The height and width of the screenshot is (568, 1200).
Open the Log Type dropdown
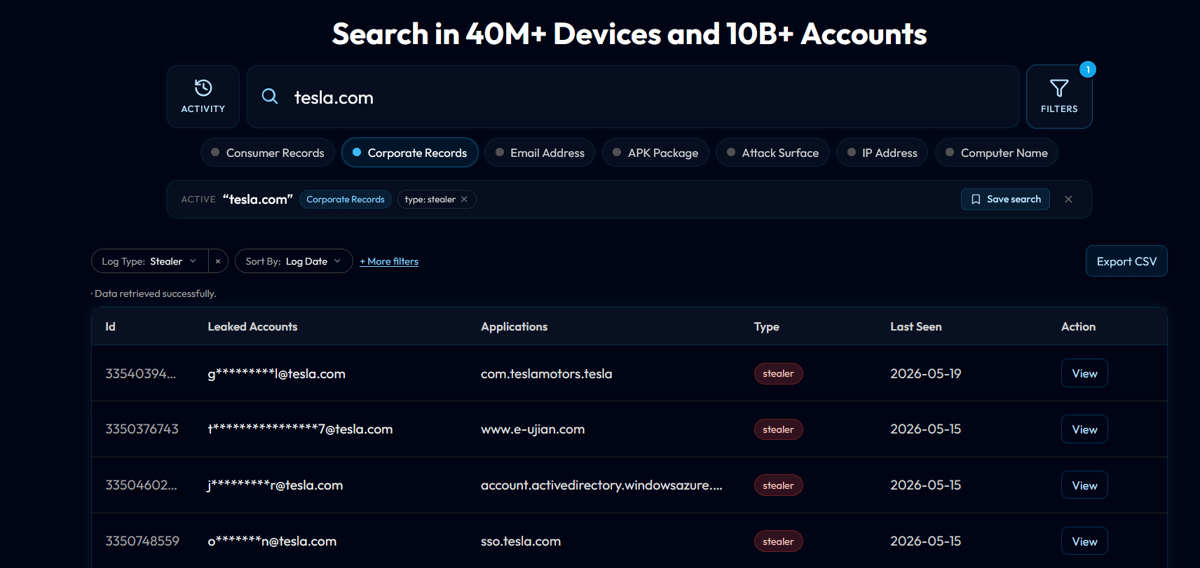150,261
